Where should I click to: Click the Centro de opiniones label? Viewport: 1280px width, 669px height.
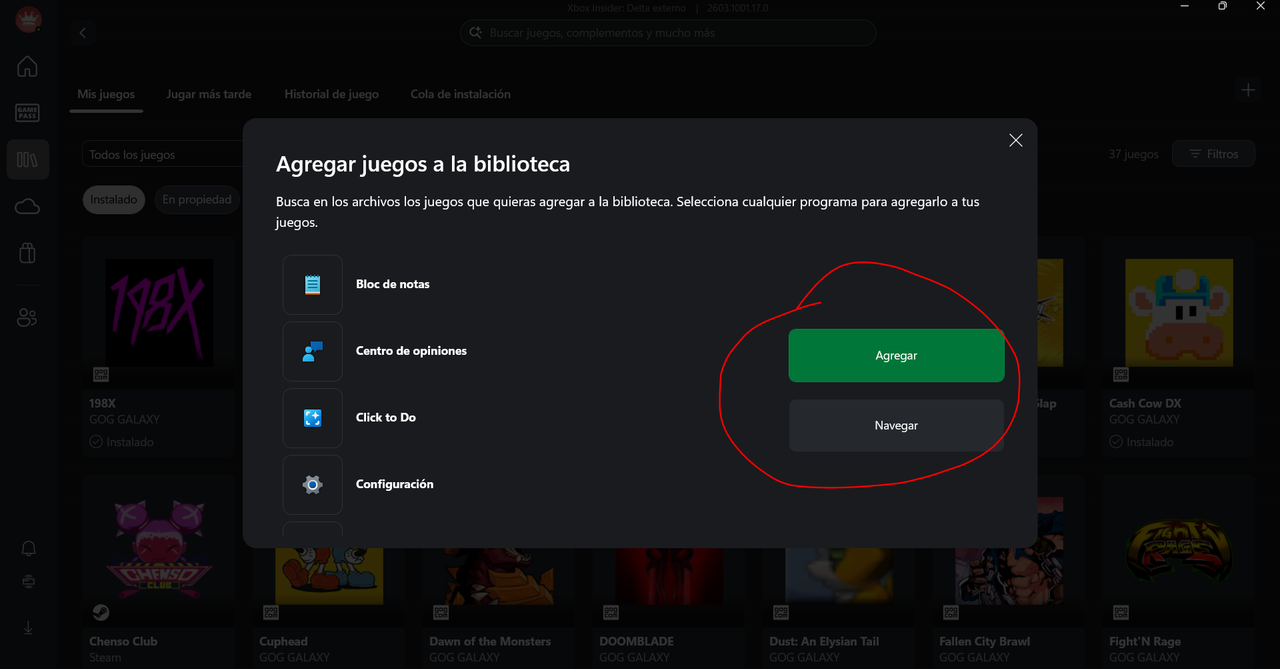click(x=411, y=351)
